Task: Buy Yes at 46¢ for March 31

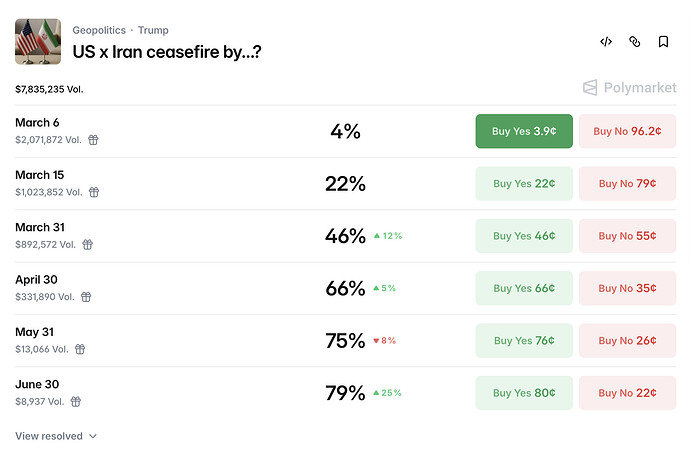Action: point(524,236)
